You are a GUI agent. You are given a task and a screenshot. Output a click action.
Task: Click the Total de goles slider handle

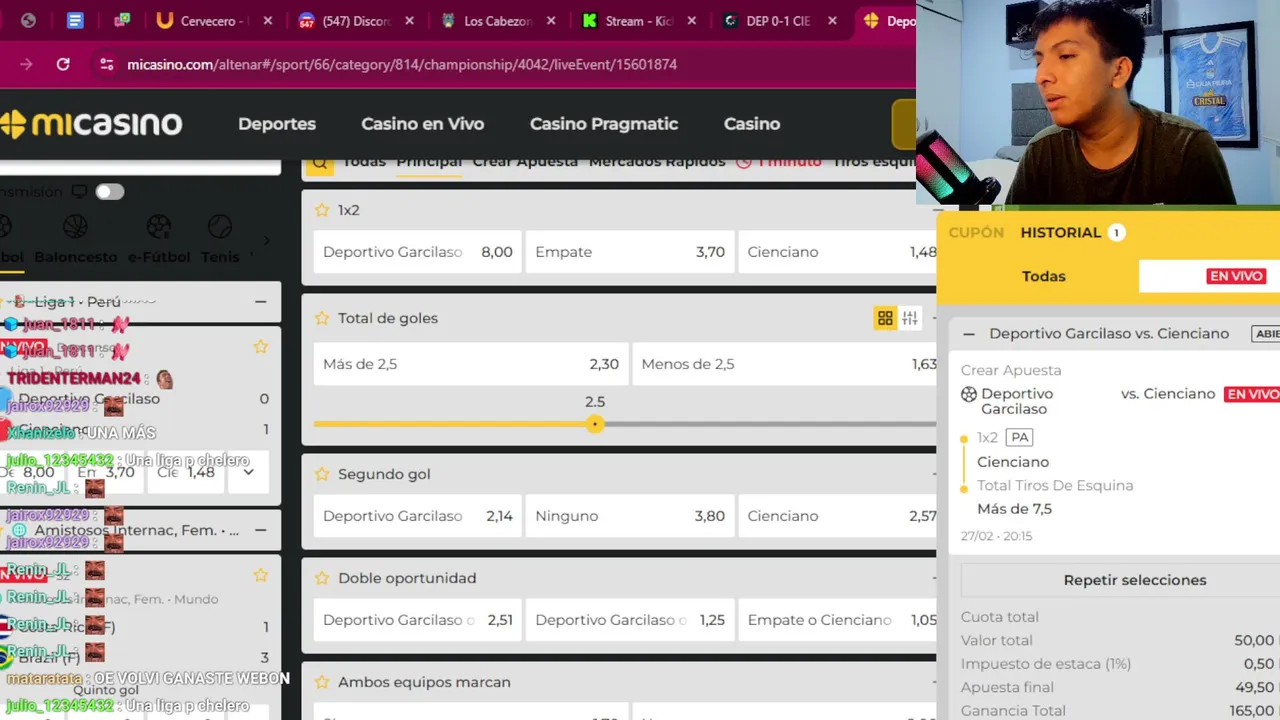(x=595, y=424)
